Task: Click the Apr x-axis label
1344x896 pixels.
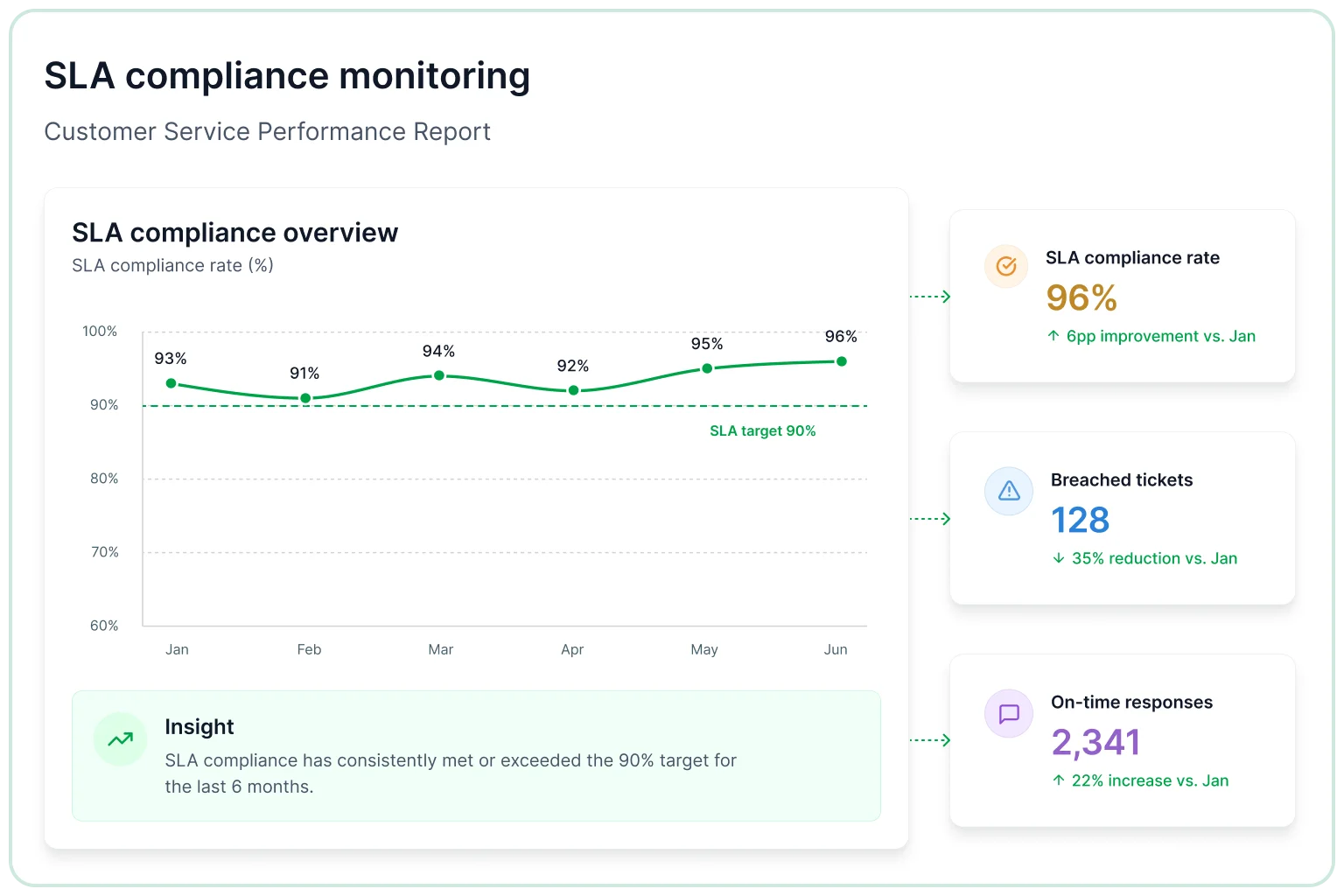Action: tap(572, 649)
